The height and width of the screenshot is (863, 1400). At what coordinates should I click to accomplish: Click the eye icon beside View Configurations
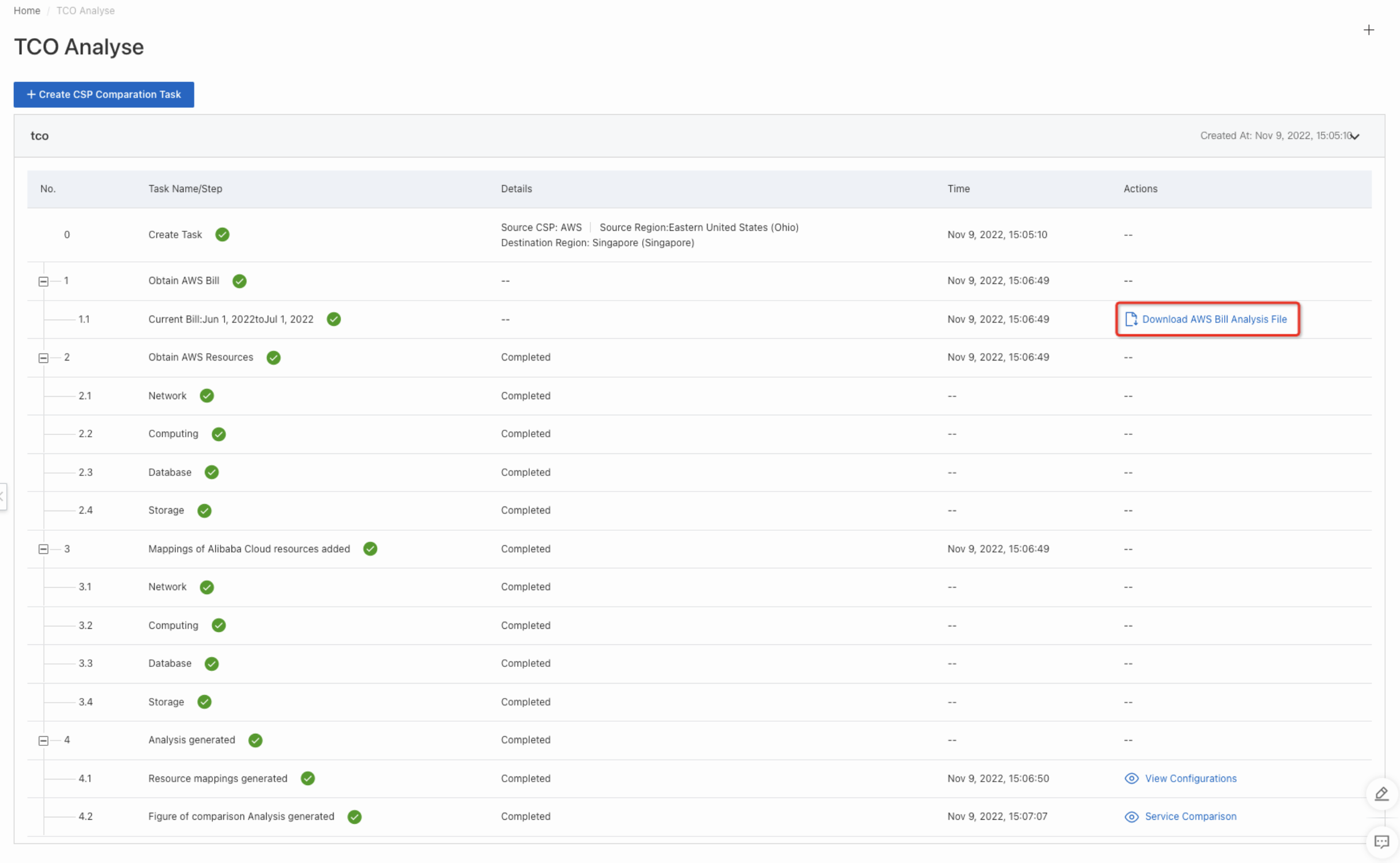pyautogui.click(x=1132, y=779)
